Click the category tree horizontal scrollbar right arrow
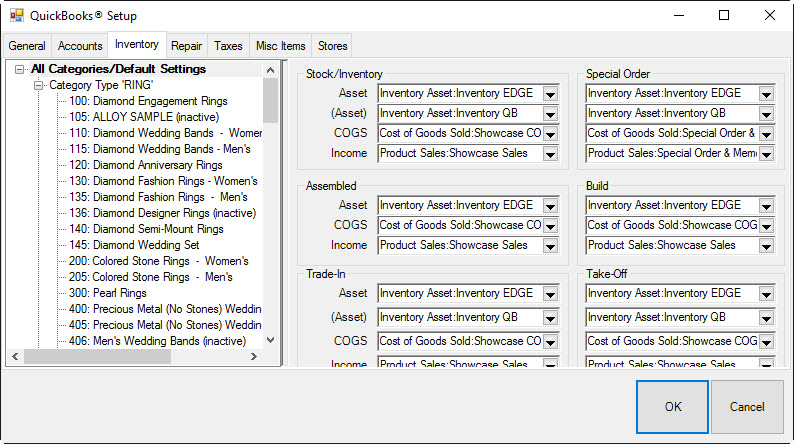 (254, 357)
